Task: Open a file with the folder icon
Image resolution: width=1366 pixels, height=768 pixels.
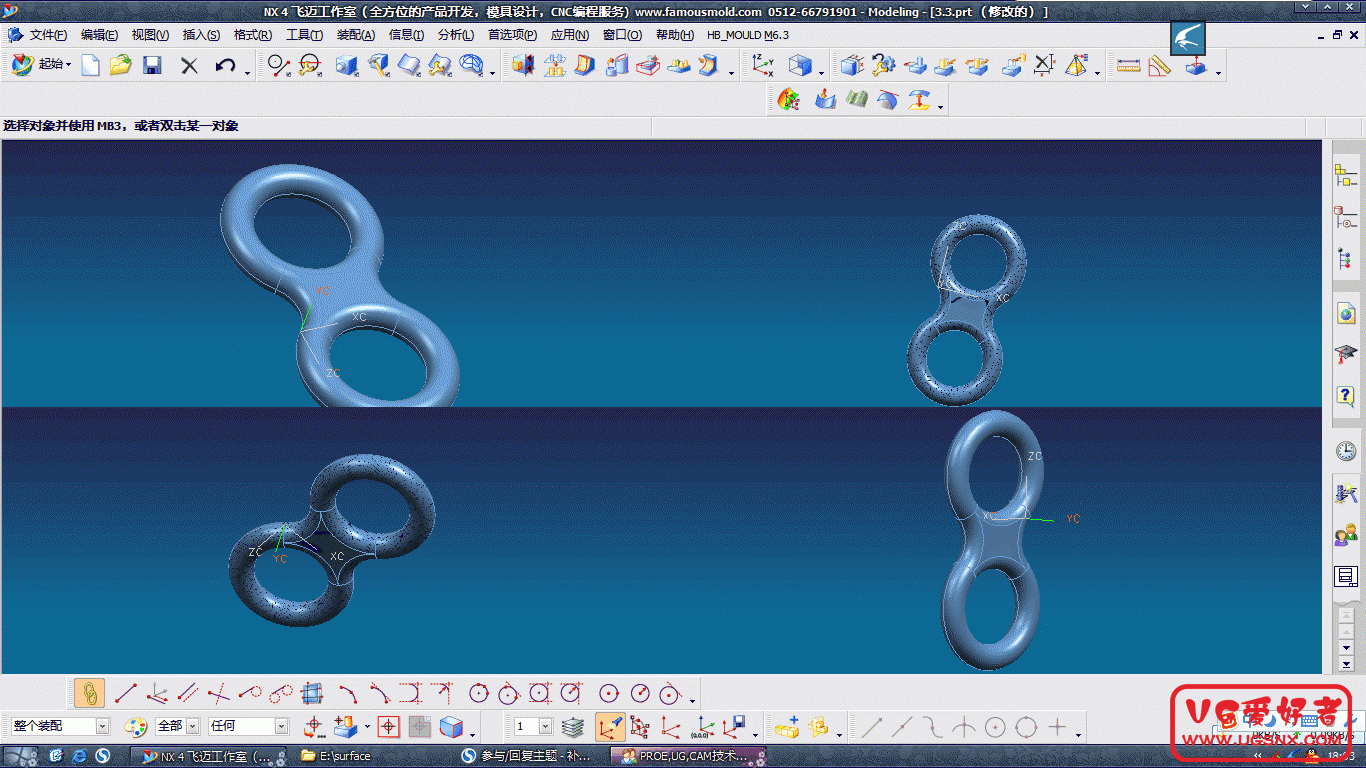Action: 121,66
